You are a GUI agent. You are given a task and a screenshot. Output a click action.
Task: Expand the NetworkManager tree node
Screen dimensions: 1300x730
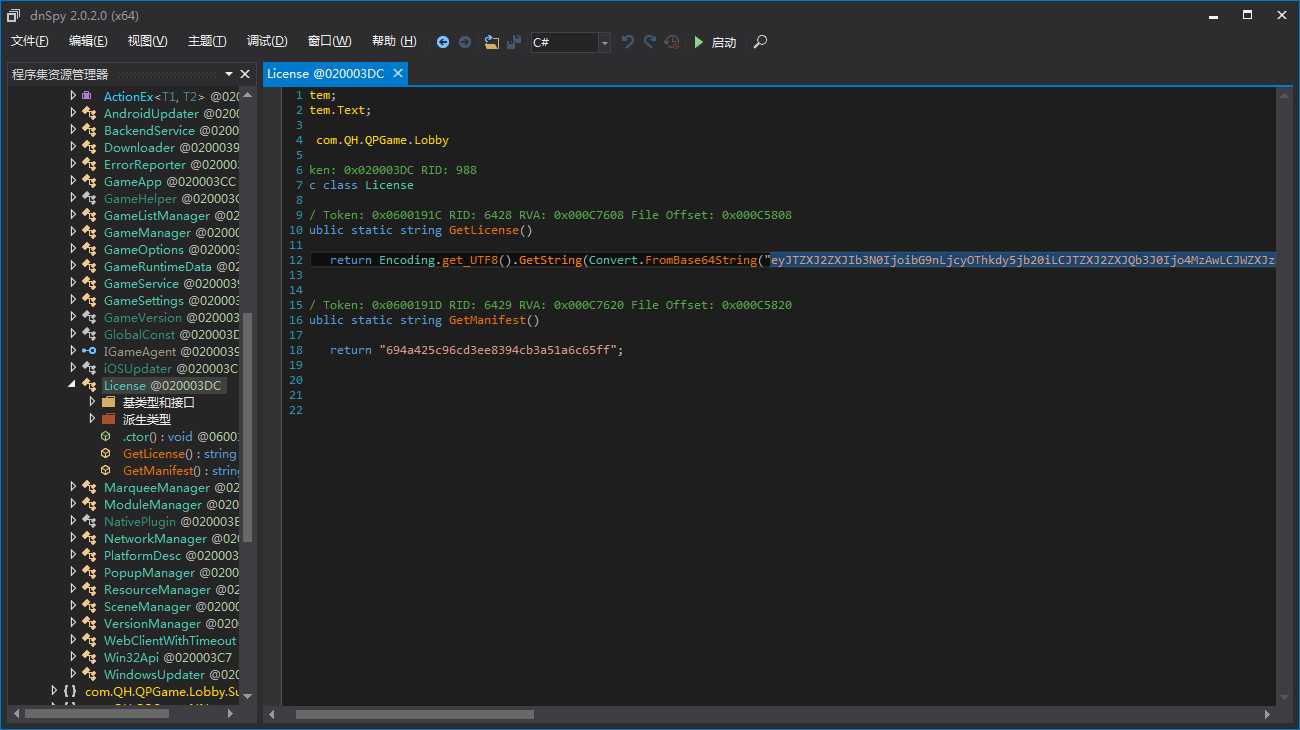(72, 538)
